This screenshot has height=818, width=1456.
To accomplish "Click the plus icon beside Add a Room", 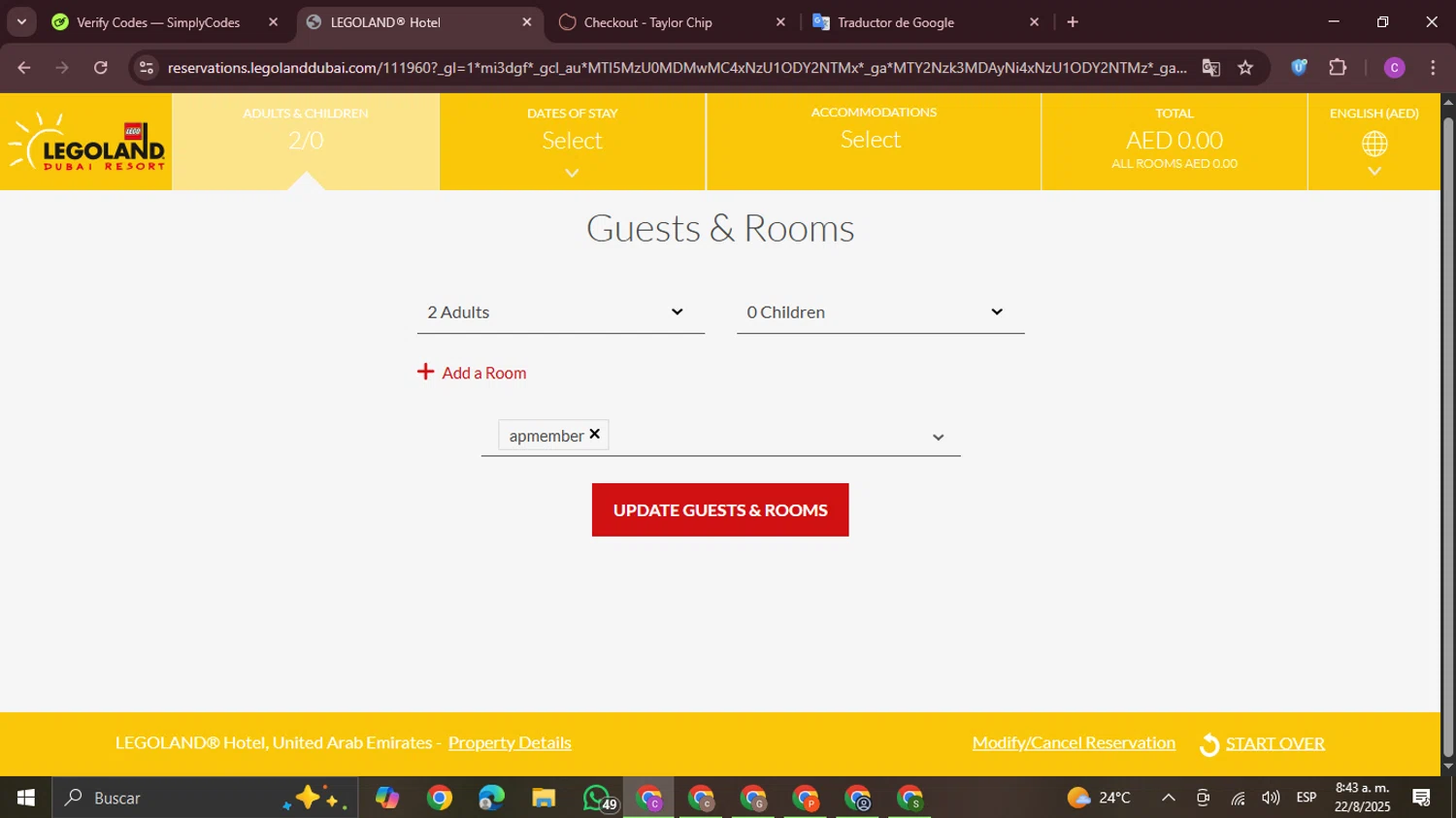I will [425, 372].
